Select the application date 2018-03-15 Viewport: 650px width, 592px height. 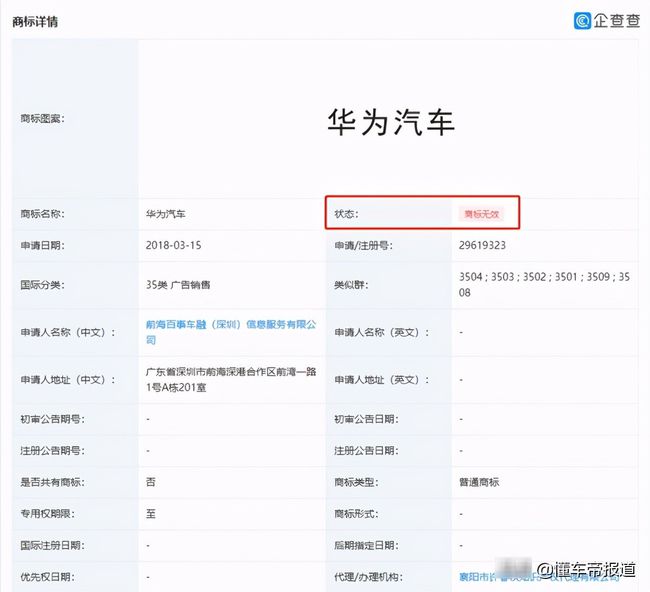(x=173, y=245)
